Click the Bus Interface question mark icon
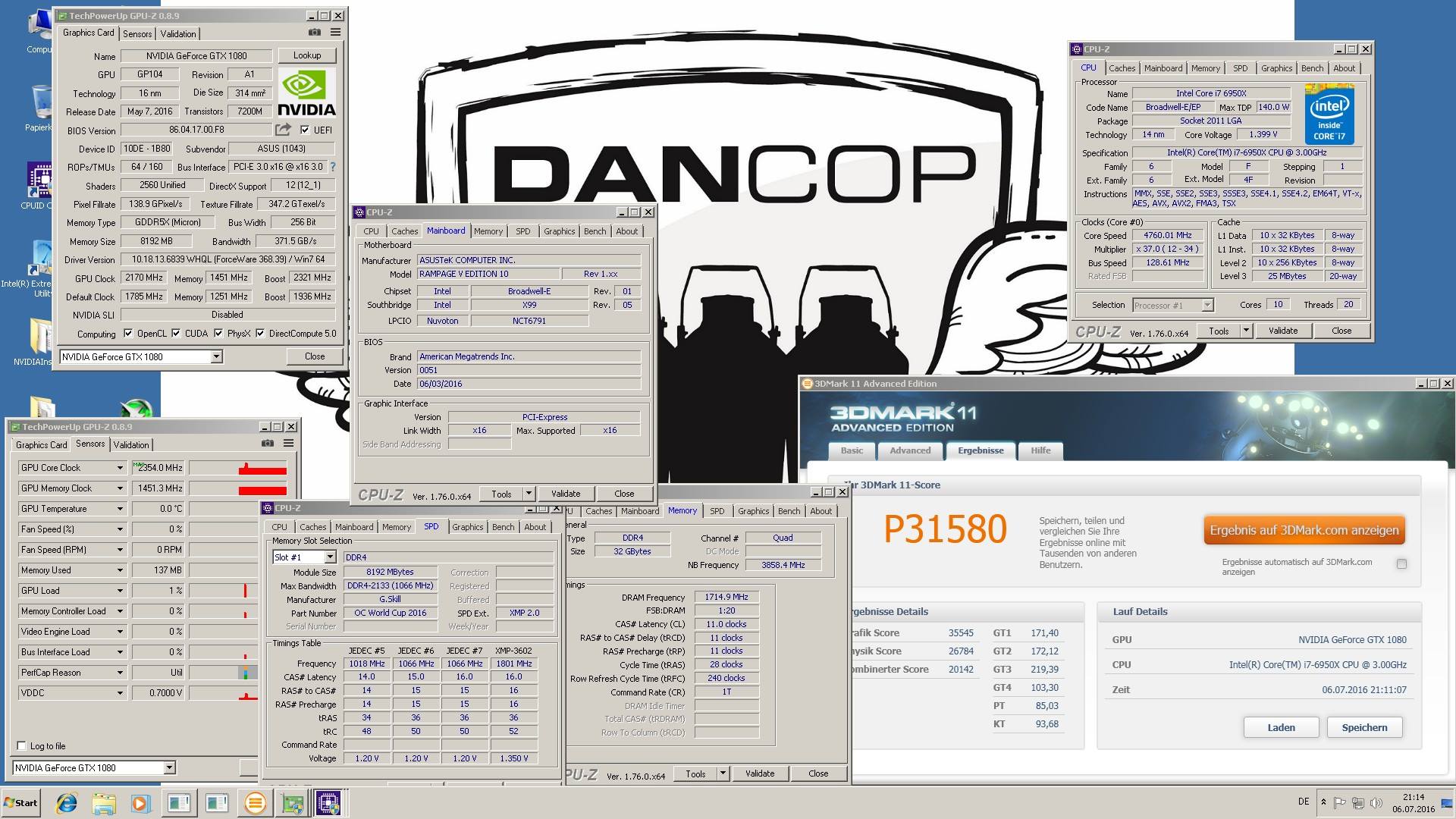 click(x=332, y=167)
